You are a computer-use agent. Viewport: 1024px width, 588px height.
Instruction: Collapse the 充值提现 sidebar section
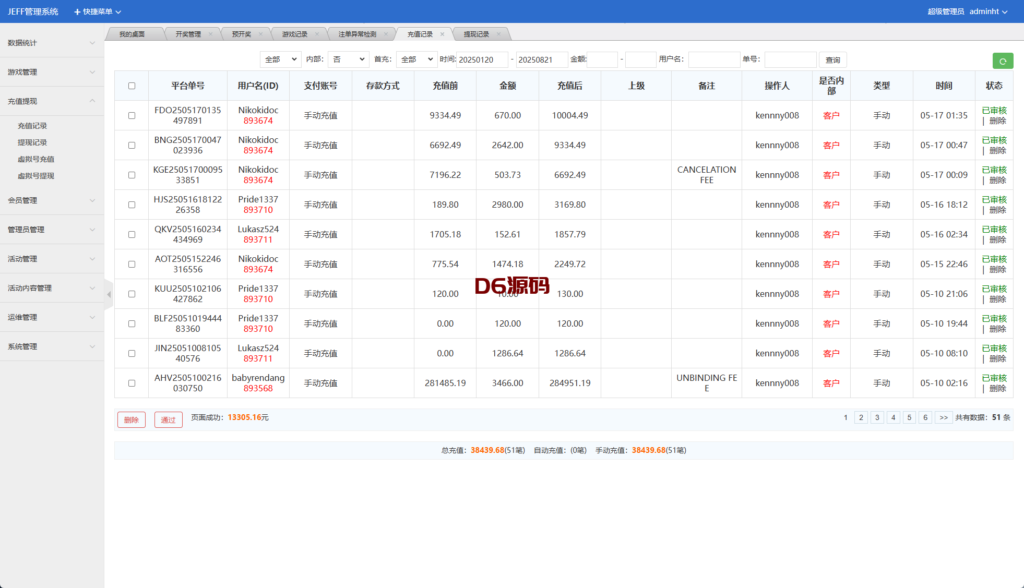pyautogui.click(x=52, y=101)
